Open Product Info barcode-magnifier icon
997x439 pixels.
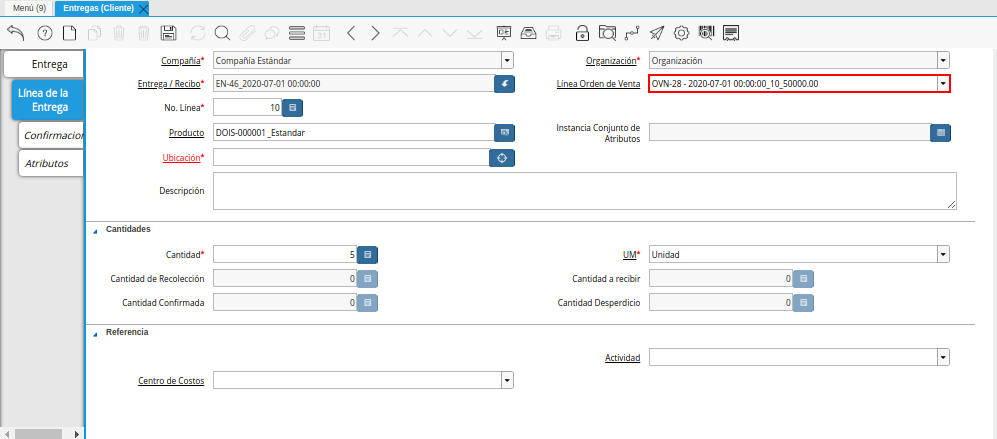pyautogui.click(x=706, y=33)
